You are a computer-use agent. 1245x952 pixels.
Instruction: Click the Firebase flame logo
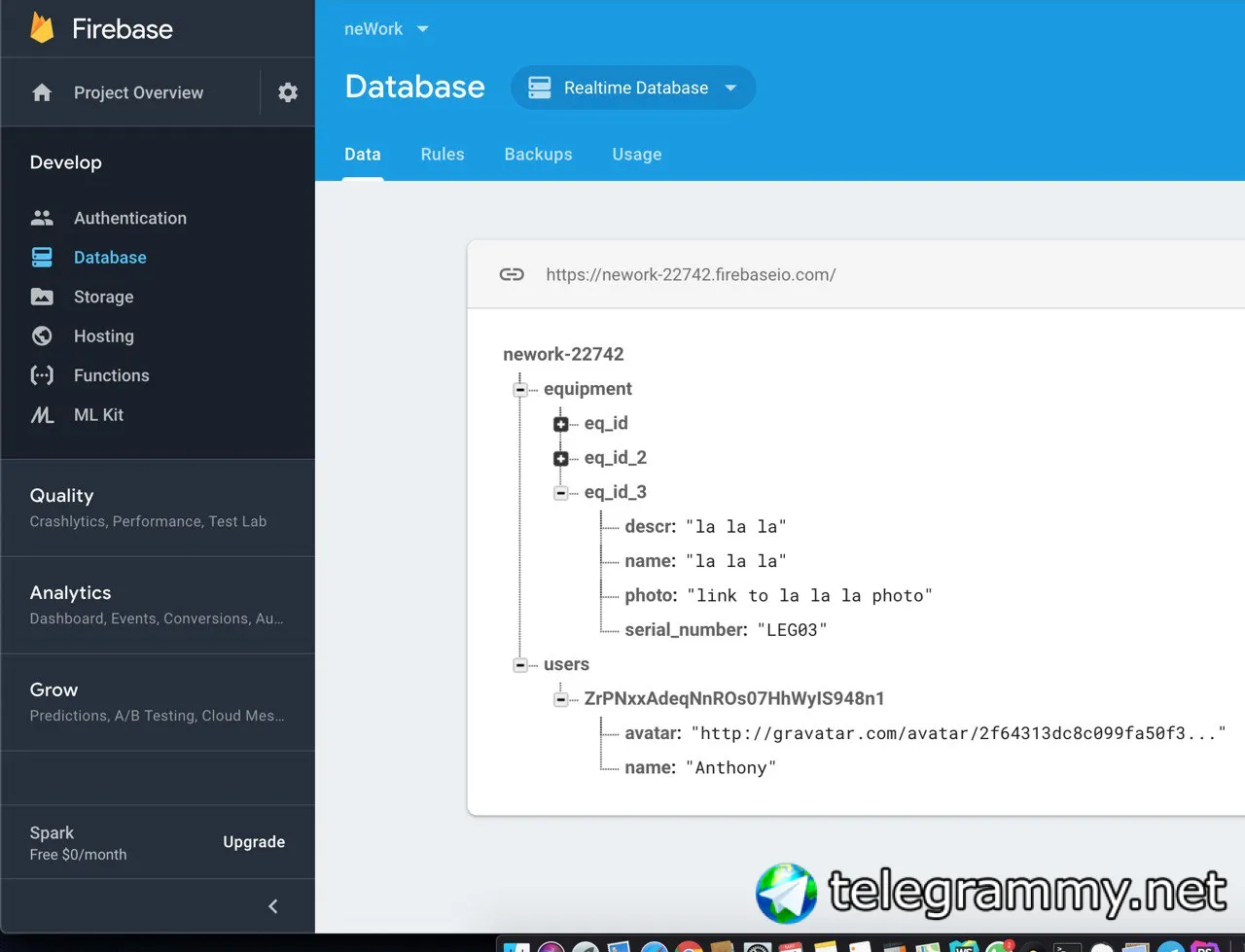(x=42, y=28)
